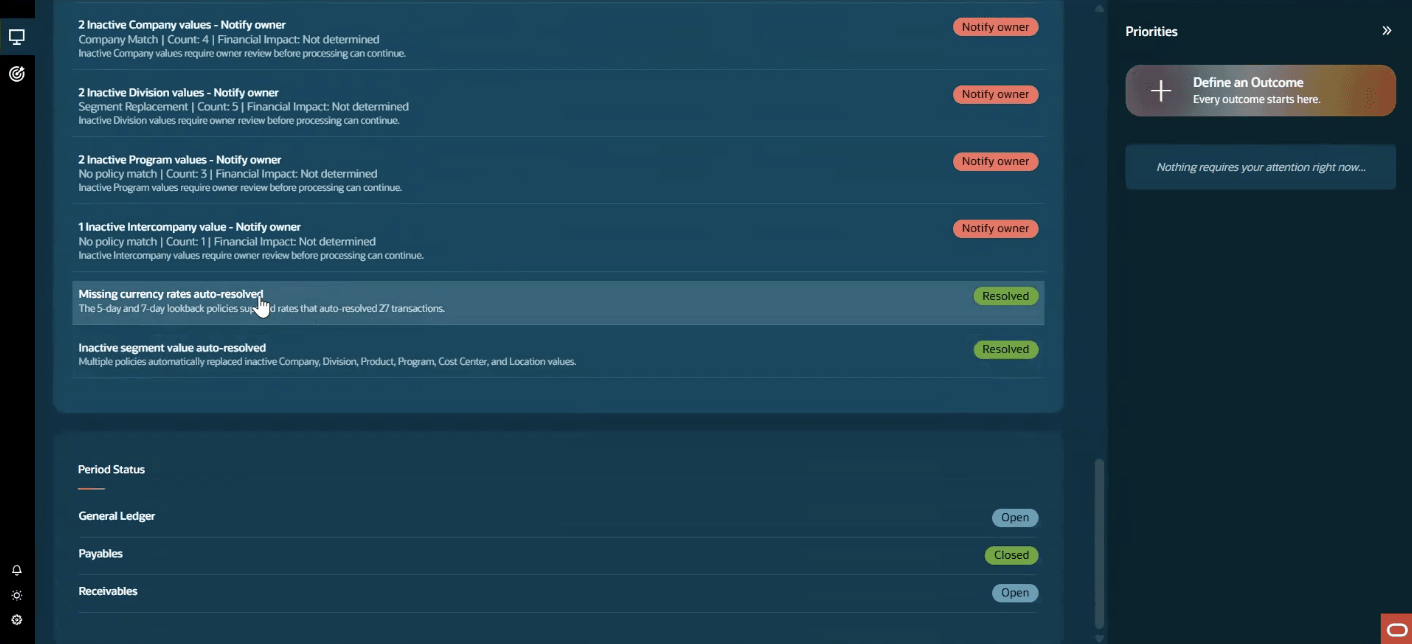The width and height of the screenshot is (1412, 644).
Task: Click Notify owner for Inactive Intercompany value
Action: 995,228
